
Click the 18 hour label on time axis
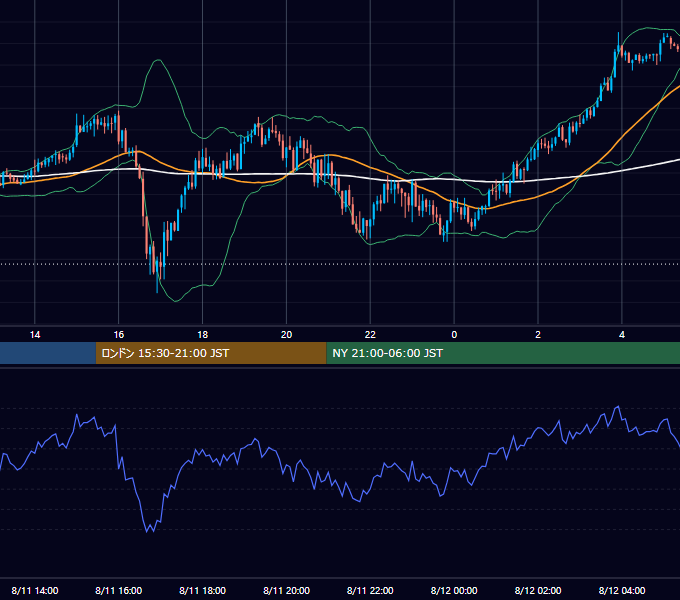point(203,335)
